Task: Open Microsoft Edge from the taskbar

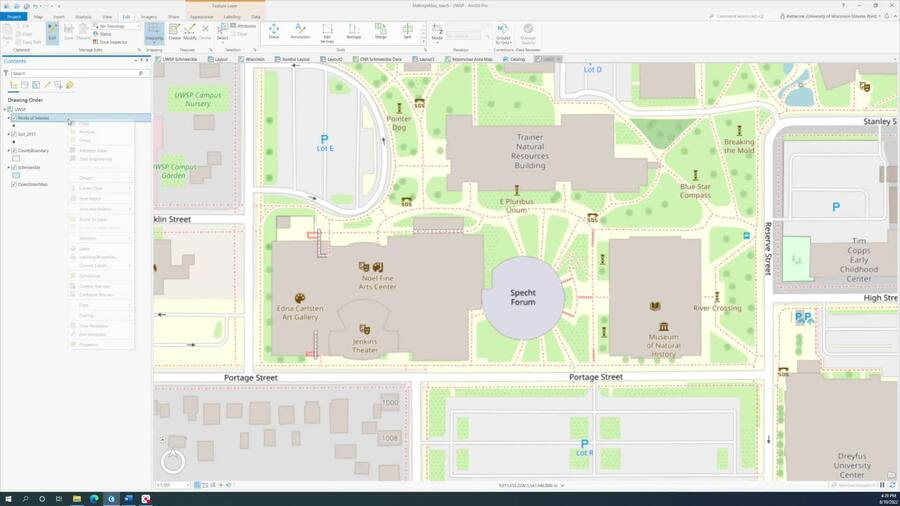Action: pos(94,499)
